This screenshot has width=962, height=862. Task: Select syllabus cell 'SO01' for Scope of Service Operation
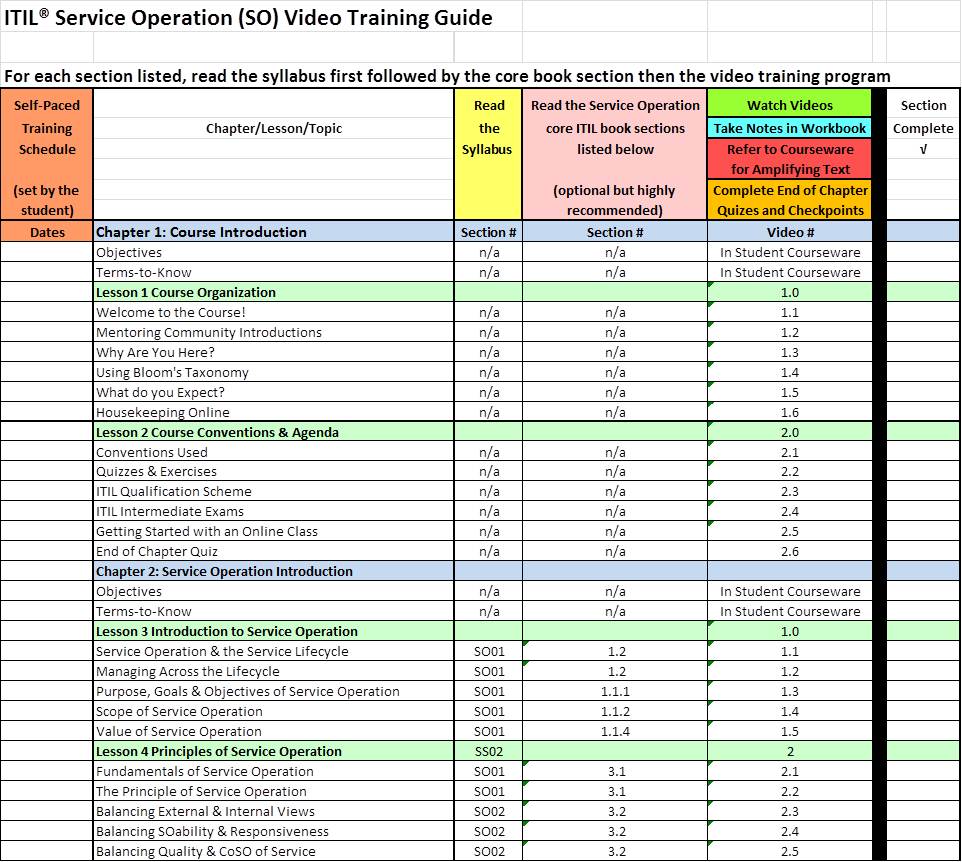coord(488,711)
